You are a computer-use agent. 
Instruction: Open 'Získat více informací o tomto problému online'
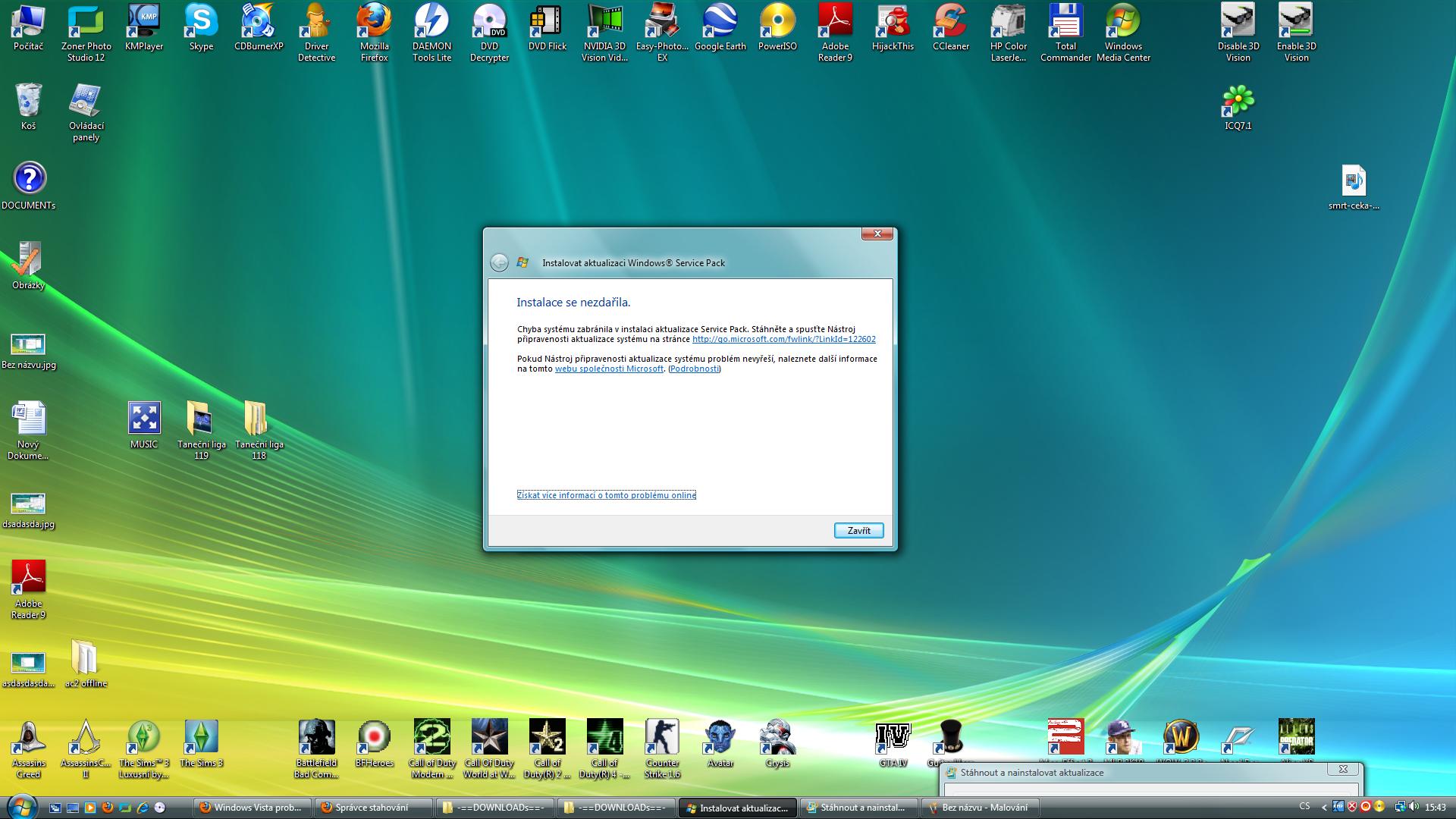click(606, 495)
